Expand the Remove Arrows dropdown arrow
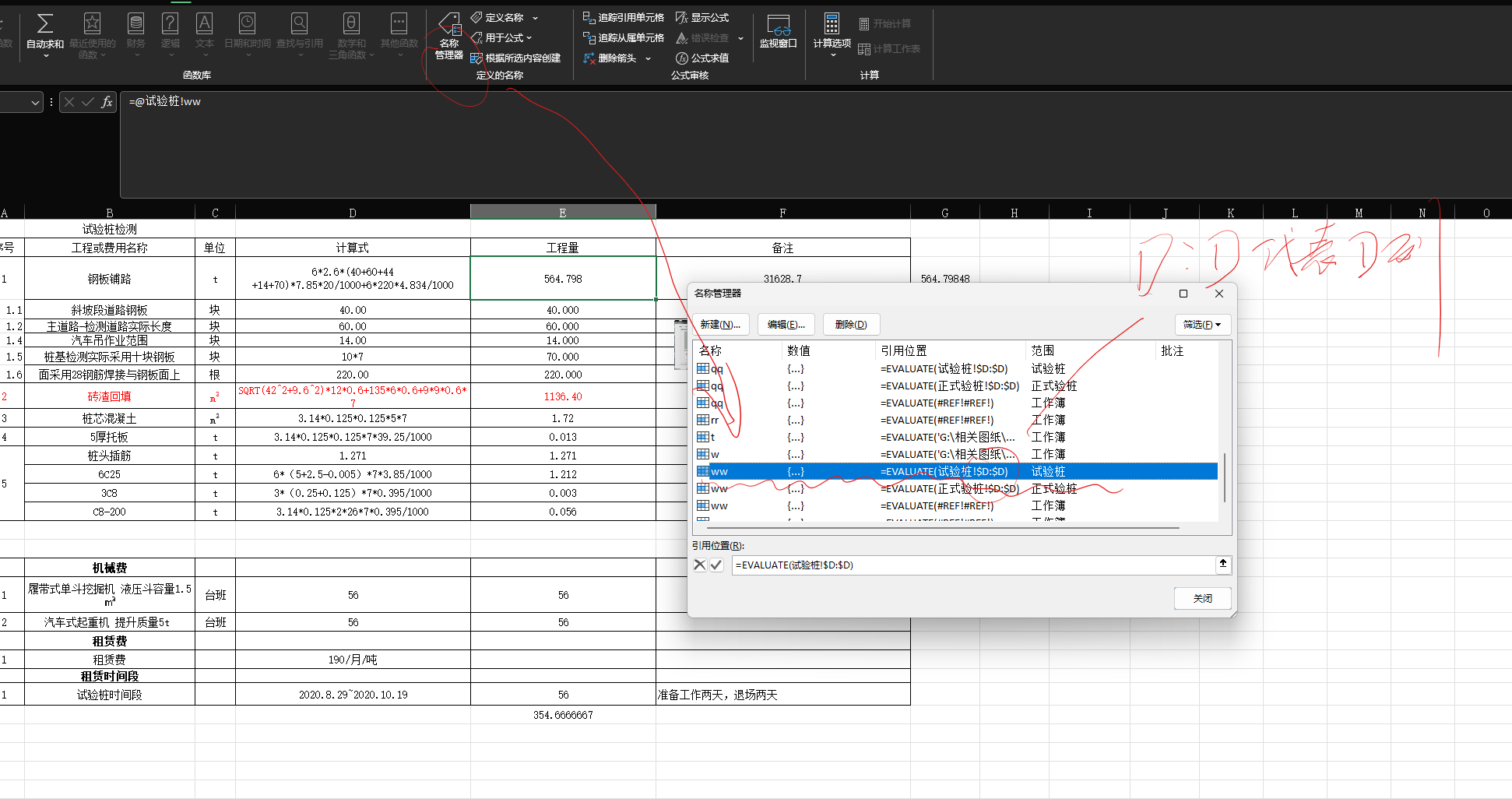Image resolution: width=1512 pixels, height=799 pixels. (x=648, y=58)
